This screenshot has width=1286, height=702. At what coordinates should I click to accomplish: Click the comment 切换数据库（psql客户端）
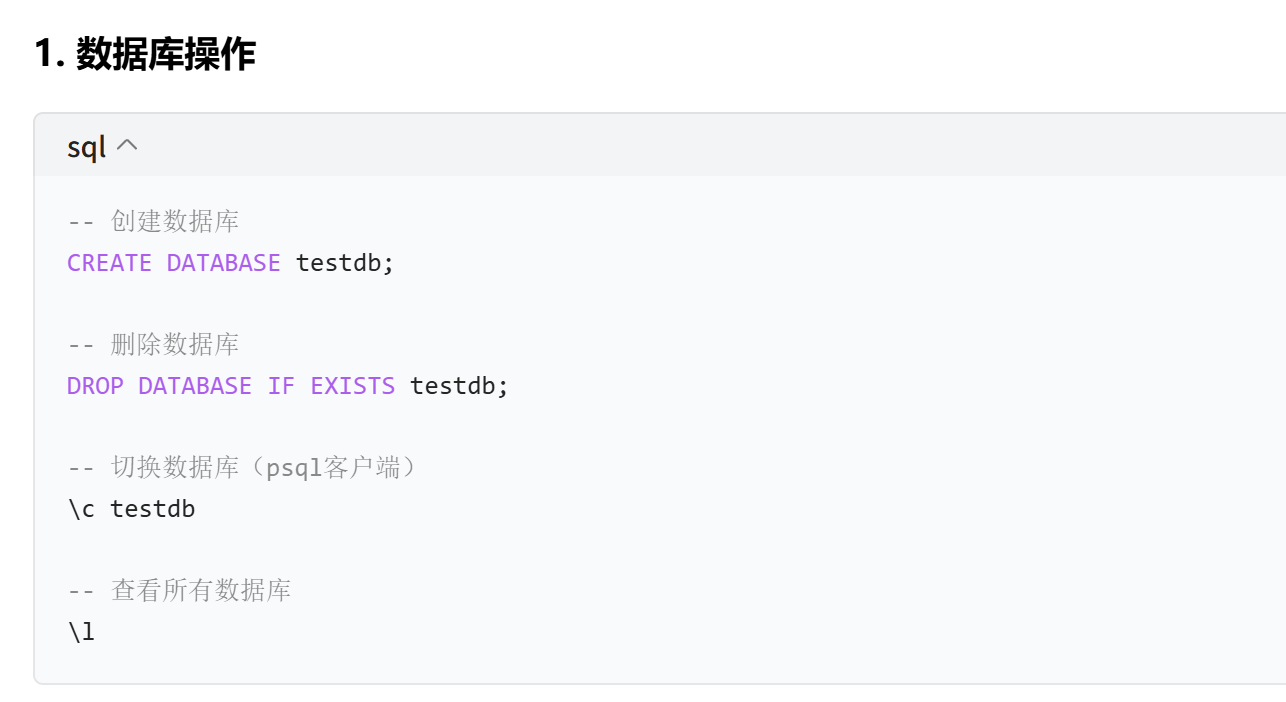(242, 468)
